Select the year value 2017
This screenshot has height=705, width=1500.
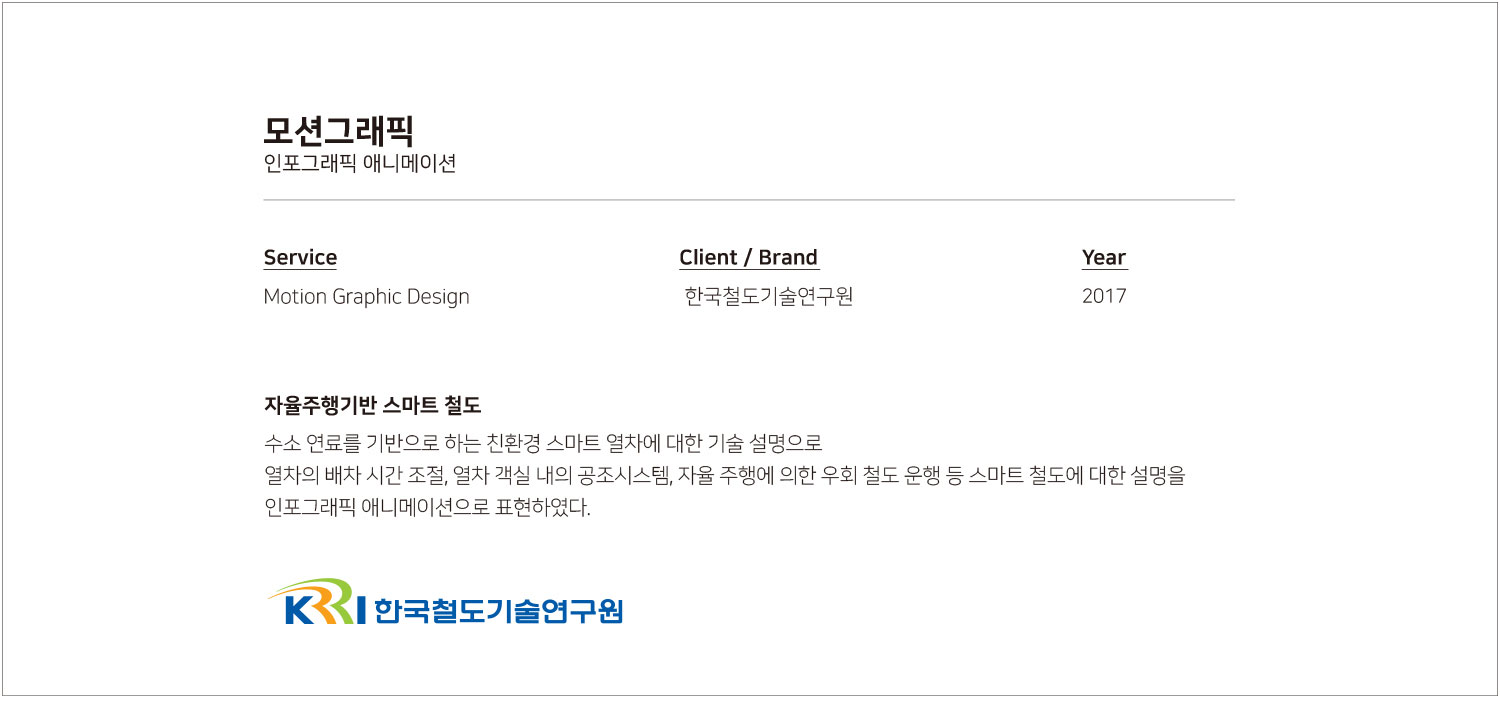(x=1104, y=297)
